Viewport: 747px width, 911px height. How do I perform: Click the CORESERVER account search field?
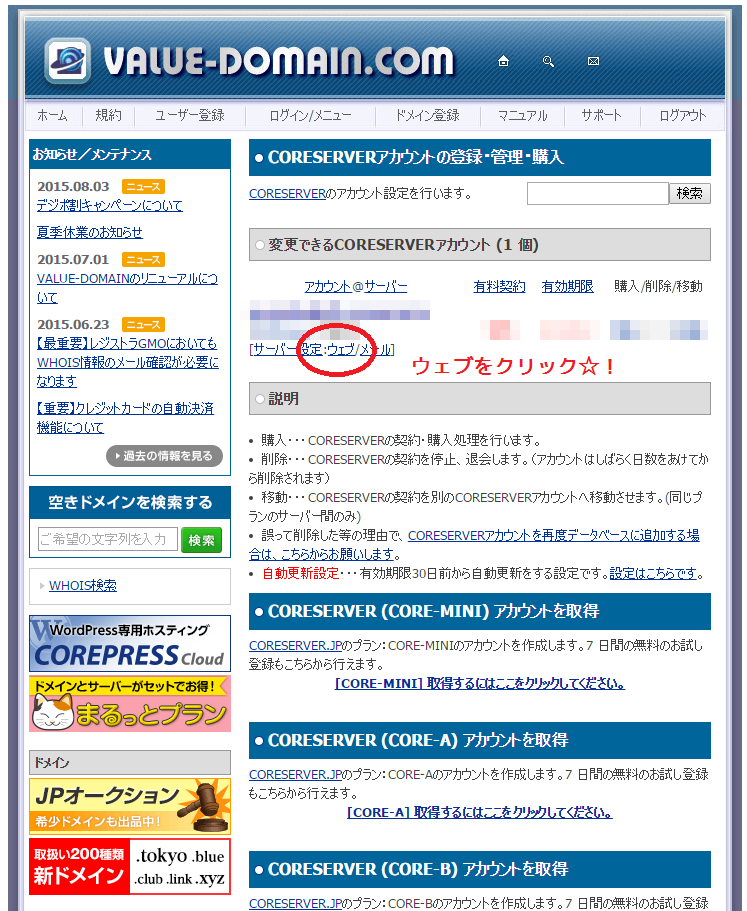598,193
